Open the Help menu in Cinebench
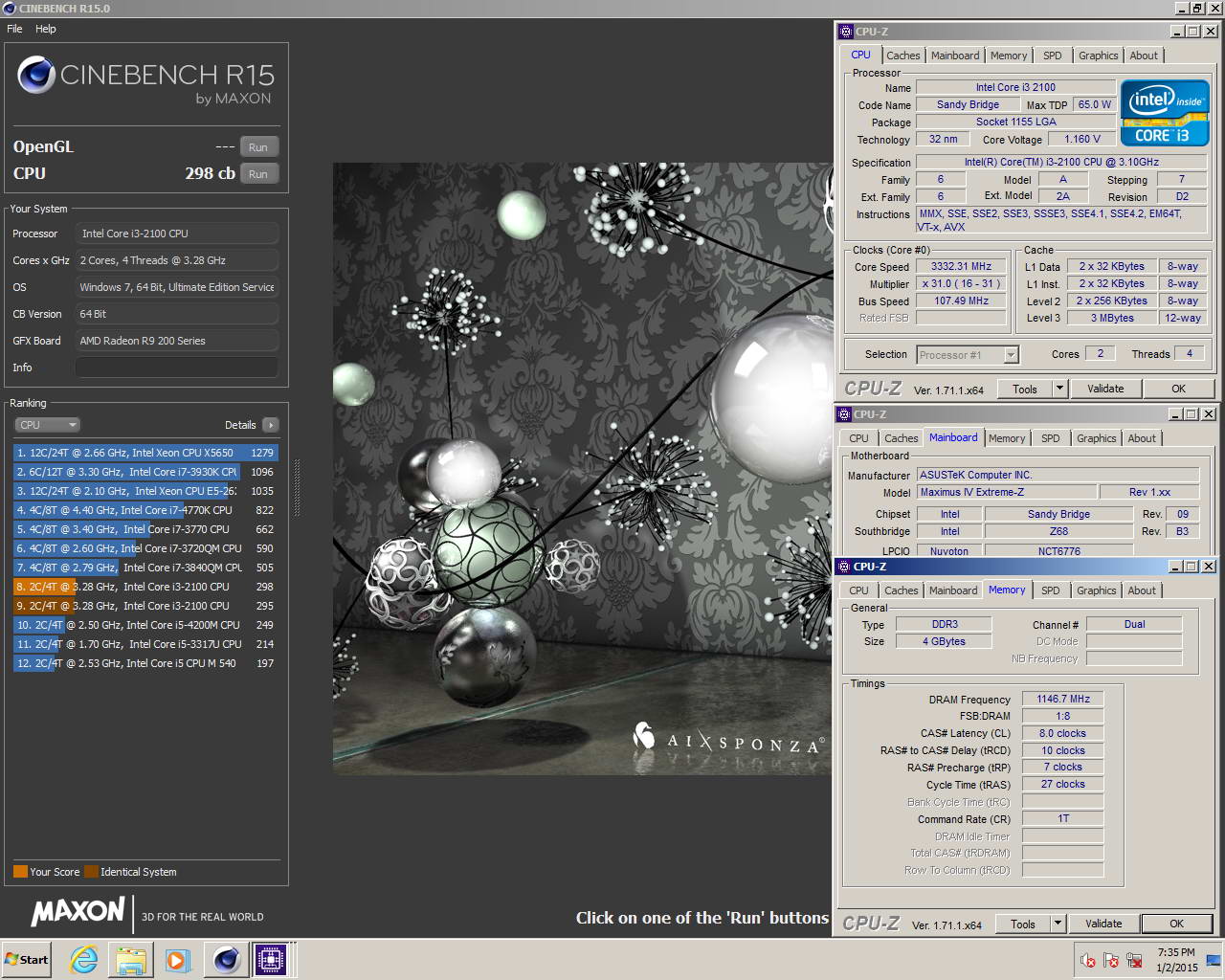Viewport: 1225px width, 980px height. tap(46, 29)
